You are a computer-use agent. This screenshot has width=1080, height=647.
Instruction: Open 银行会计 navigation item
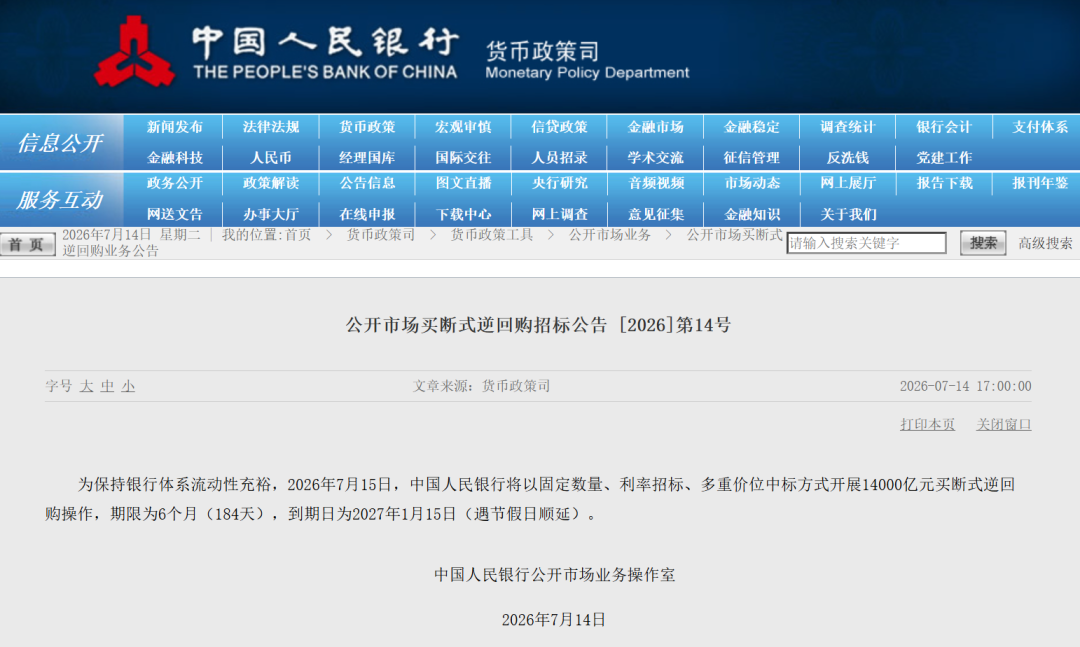(944, 127)
